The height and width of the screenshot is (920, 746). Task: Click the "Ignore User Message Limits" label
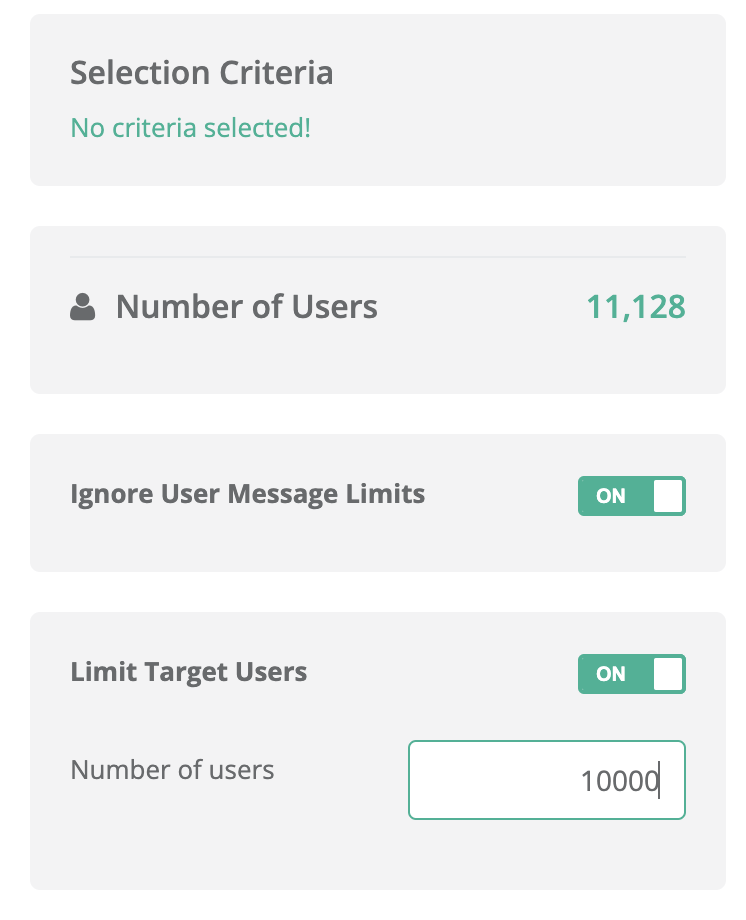coord(247,494)
